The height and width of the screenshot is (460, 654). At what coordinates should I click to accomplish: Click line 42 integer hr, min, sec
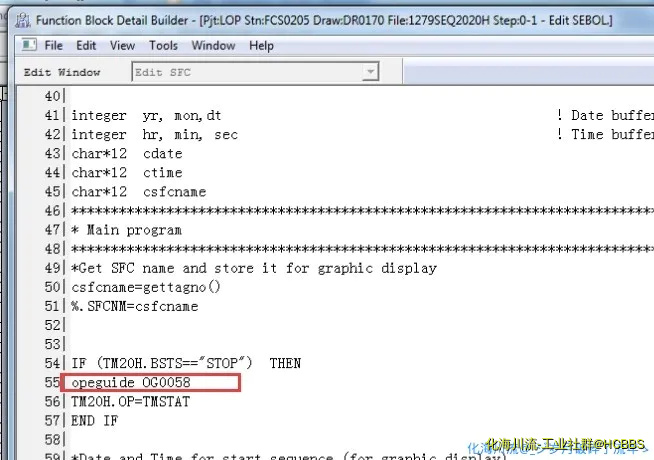(x=154, y=135)
